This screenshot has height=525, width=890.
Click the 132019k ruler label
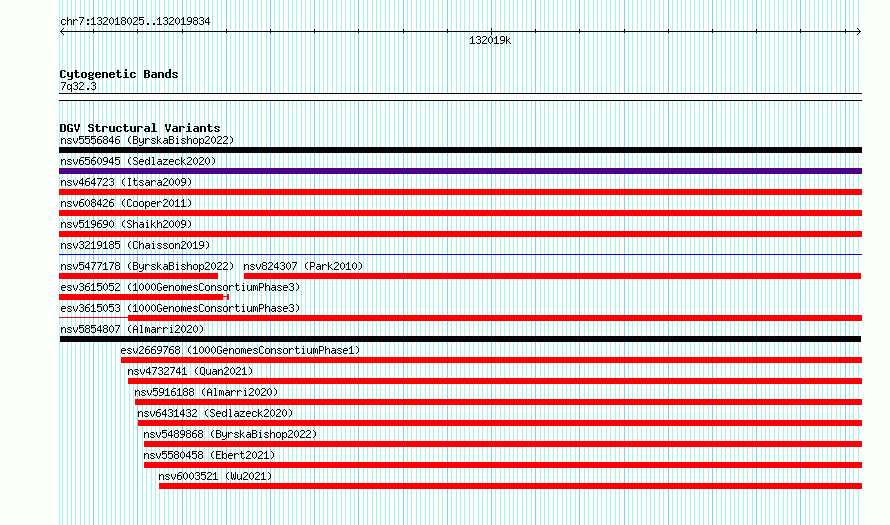[490, 40]
